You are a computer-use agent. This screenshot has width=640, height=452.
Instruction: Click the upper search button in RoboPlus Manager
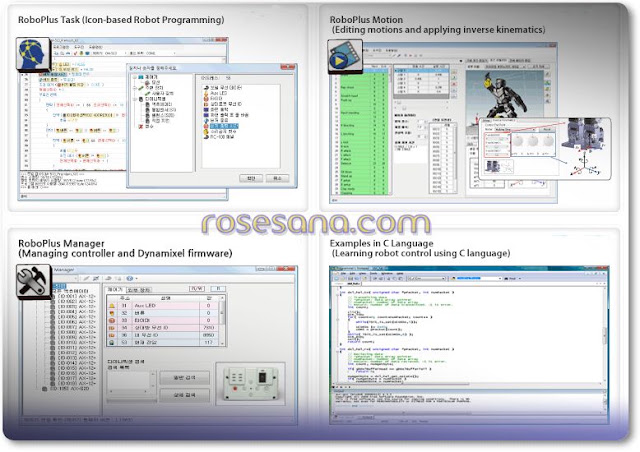pos(185,378)
